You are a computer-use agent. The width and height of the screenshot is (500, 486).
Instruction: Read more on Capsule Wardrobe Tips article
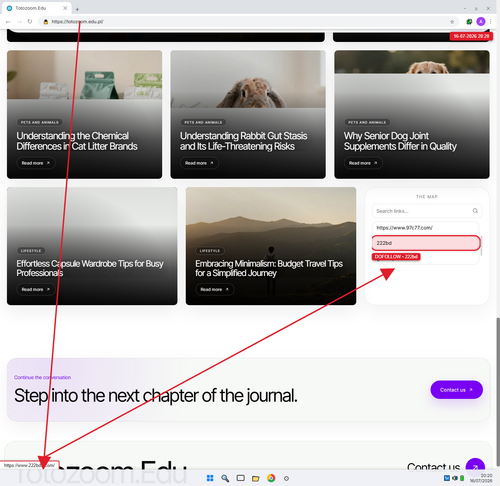point(36,289)
